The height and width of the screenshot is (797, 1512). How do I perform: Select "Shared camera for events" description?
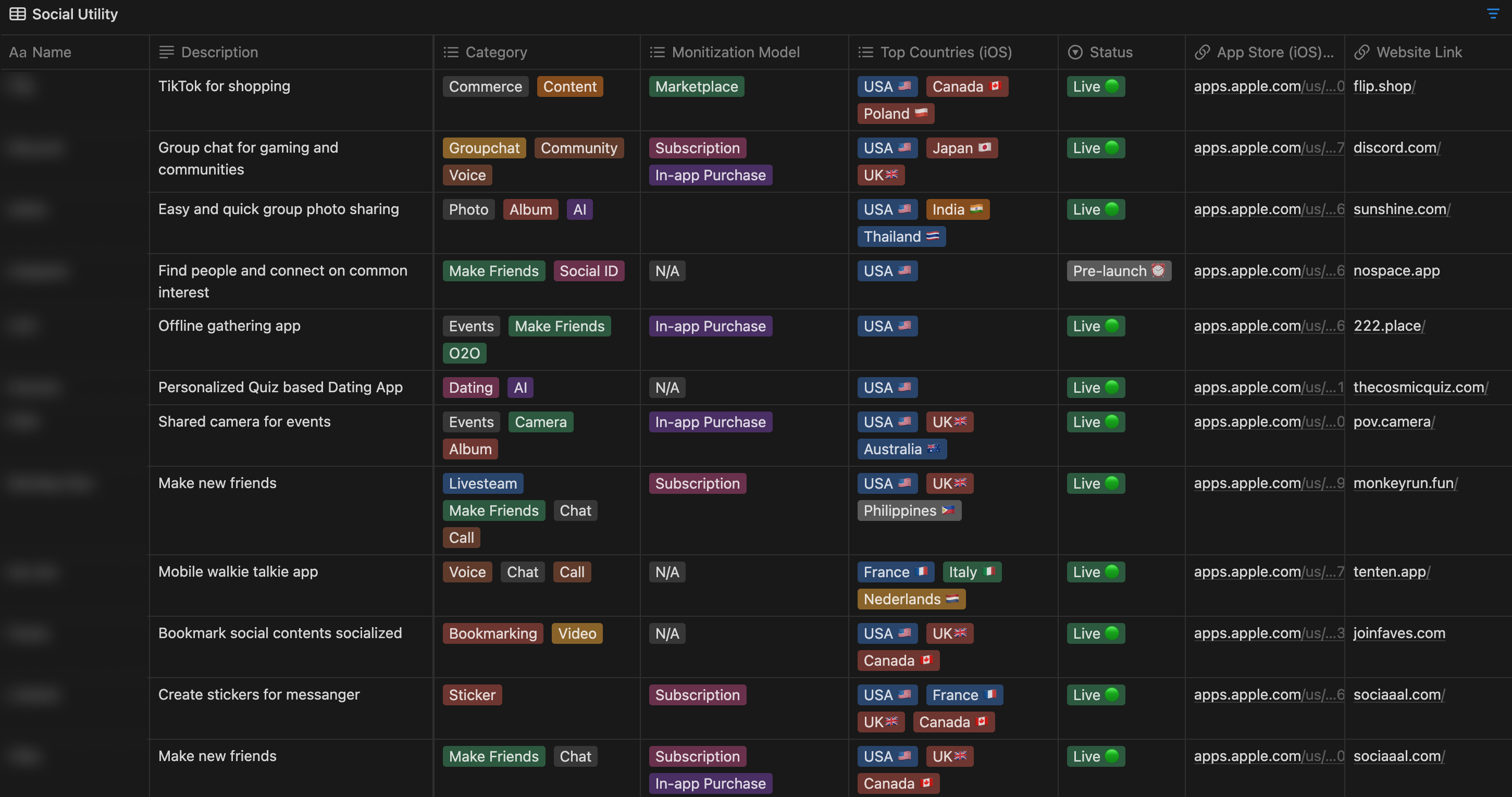pos(245,421)
